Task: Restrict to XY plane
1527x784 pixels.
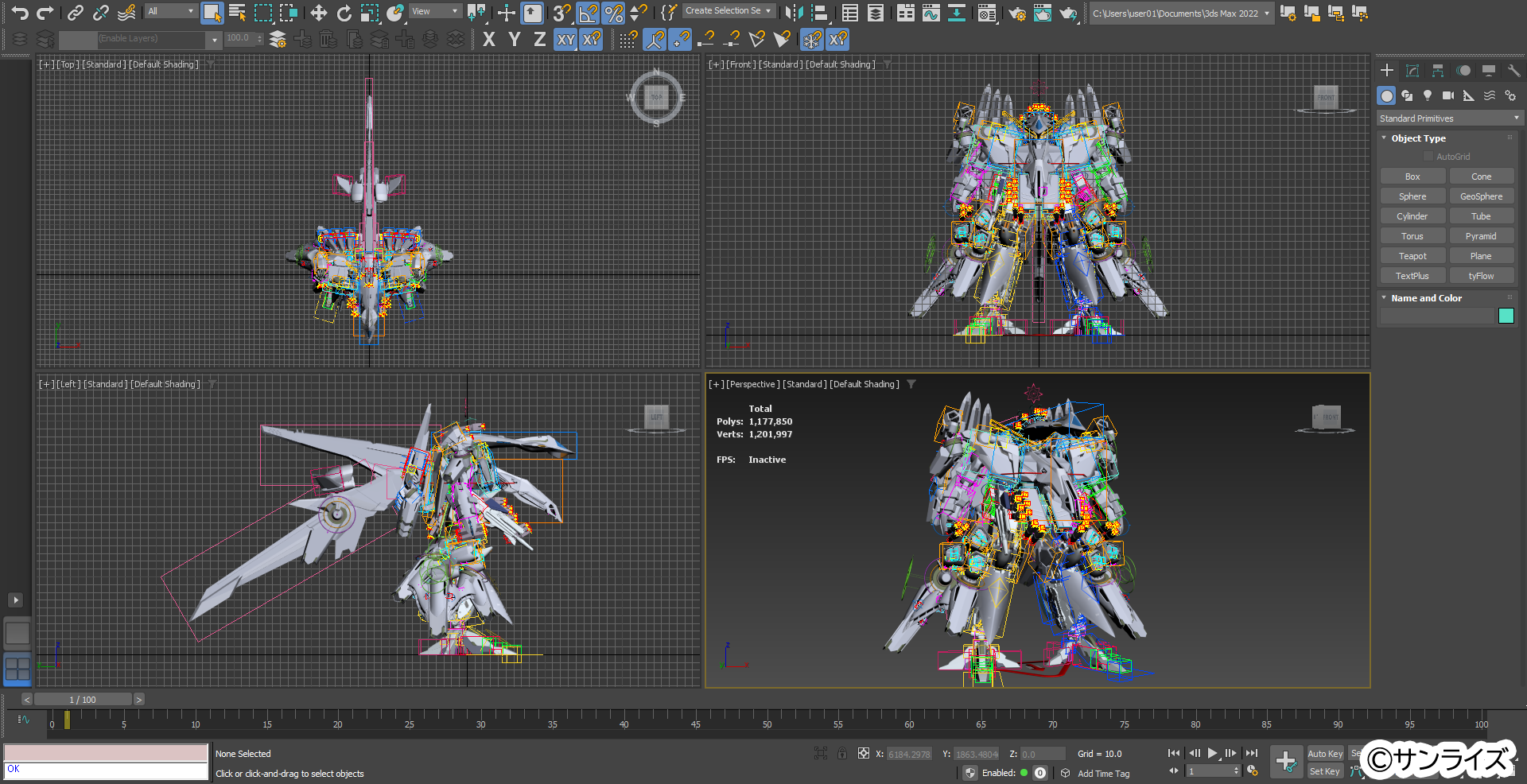Action: [x=565, y=39]
